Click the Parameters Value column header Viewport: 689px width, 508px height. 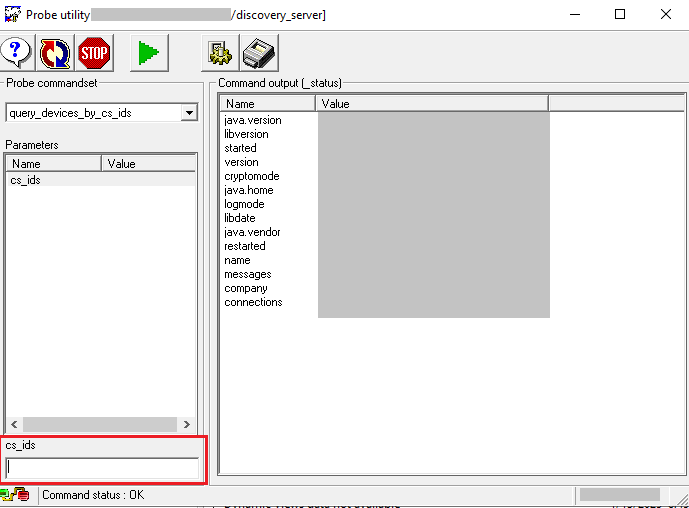point(149,164)
